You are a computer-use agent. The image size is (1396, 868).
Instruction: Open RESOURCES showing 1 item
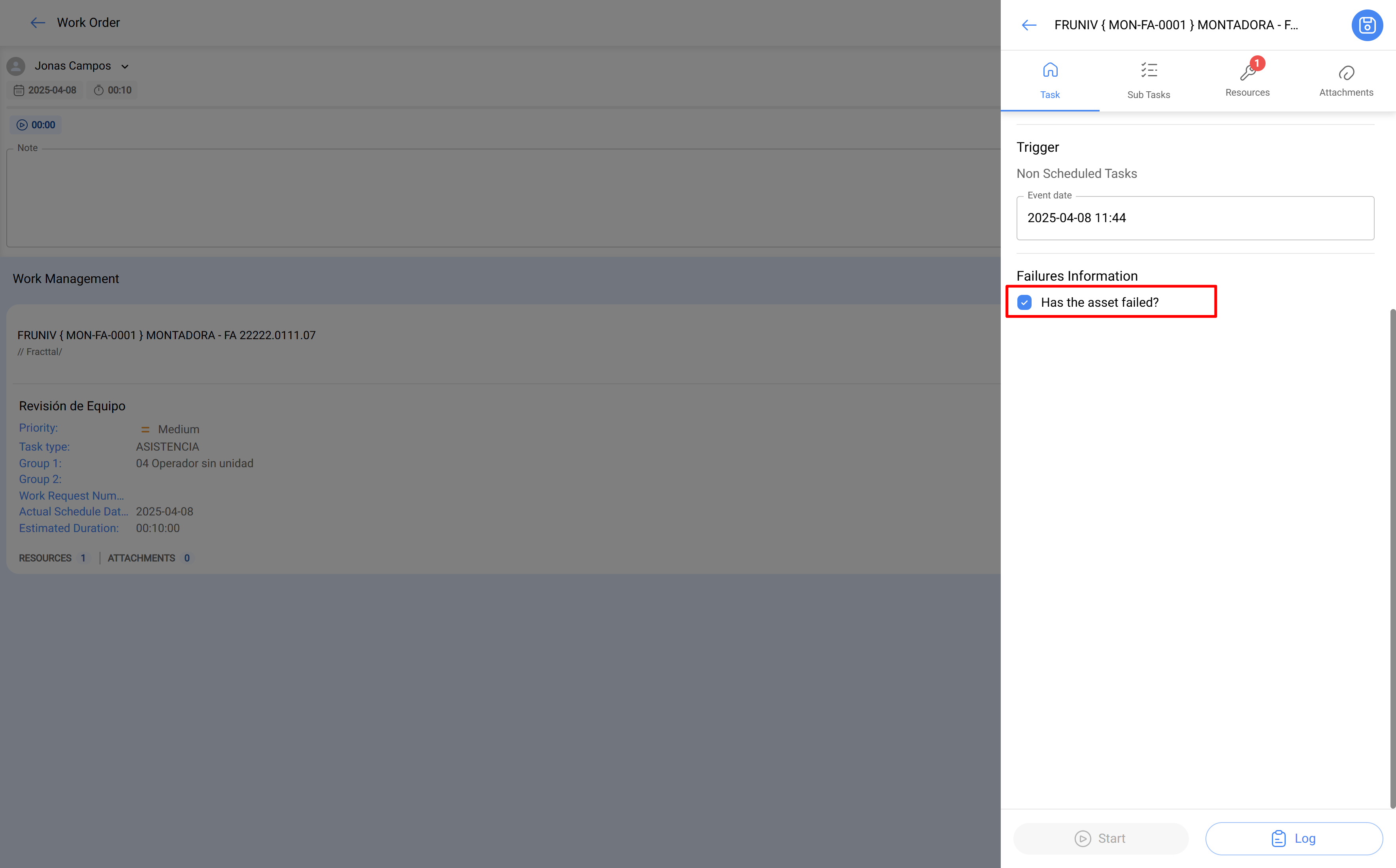53,557
